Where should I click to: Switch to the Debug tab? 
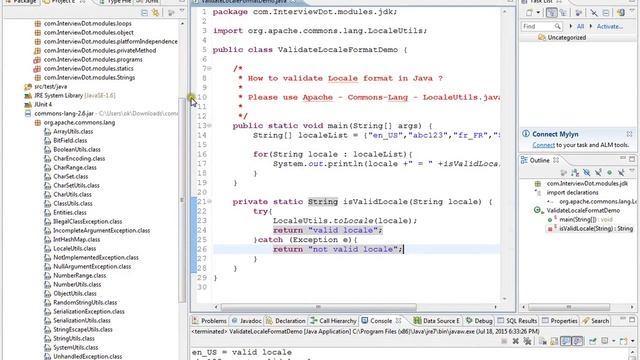(479, 321)
